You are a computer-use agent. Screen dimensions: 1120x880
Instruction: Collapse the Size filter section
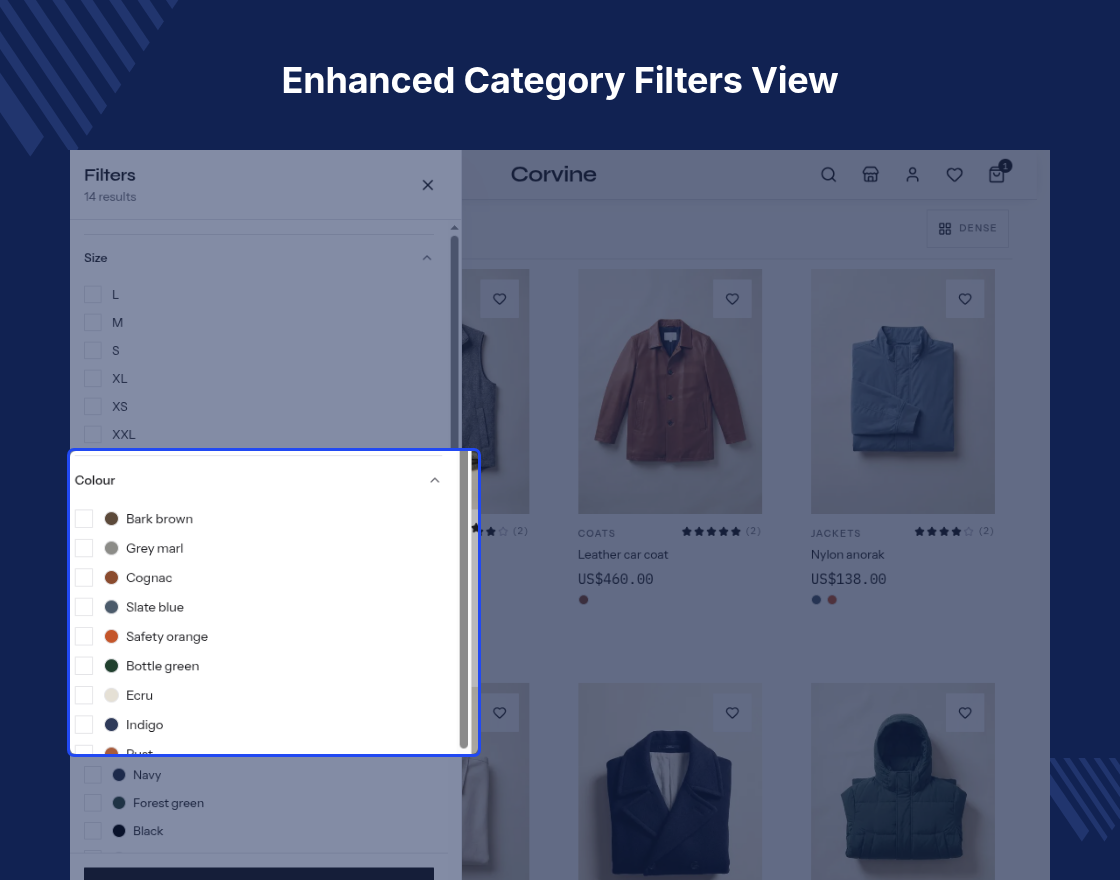[x=427, y=258]
